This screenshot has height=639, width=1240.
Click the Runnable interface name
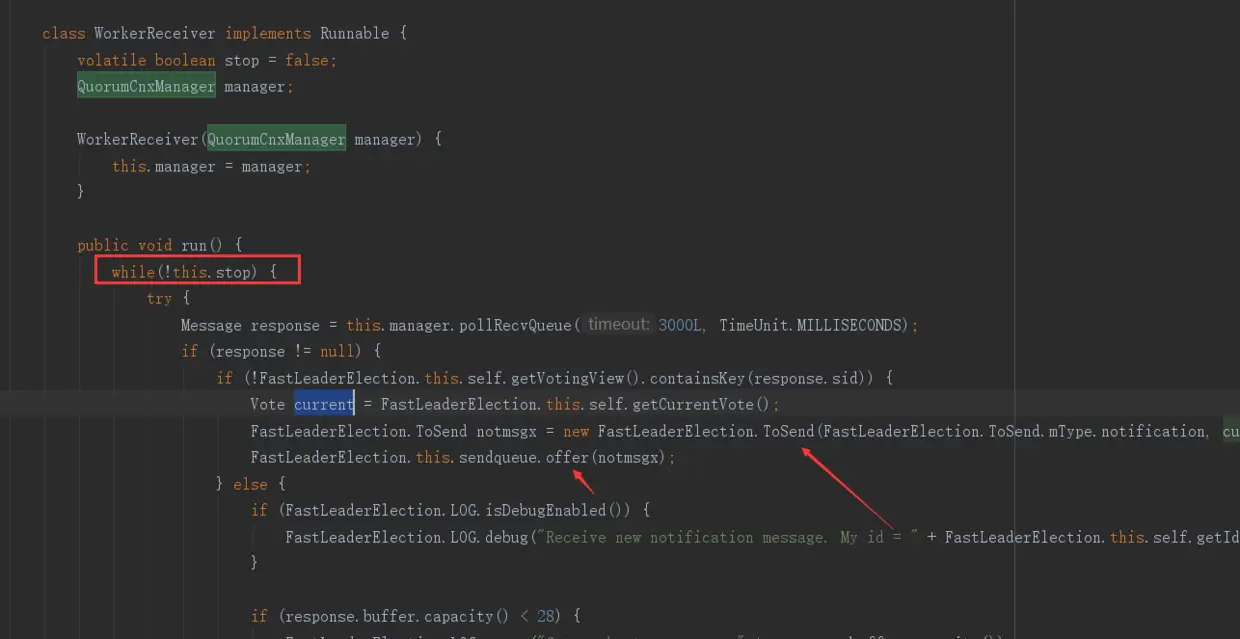pyautogui.click(x=354, y=33)
